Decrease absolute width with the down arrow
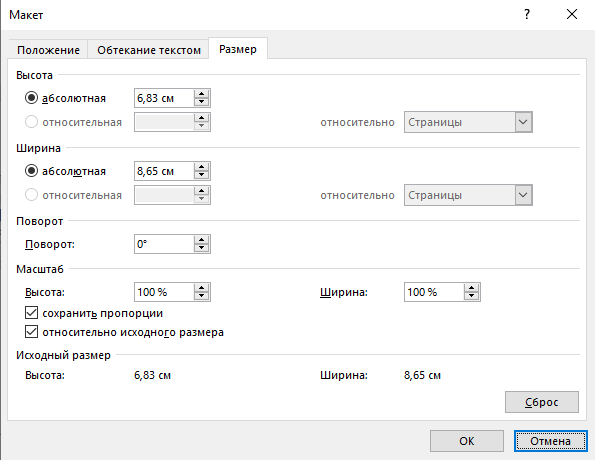Image resolution: width=595 pixels, height=460 pixels. point(201,175)
